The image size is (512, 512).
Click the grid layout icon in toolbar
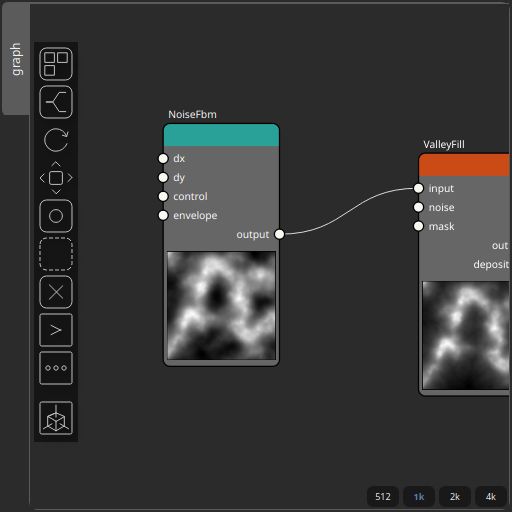pos(56,64)
